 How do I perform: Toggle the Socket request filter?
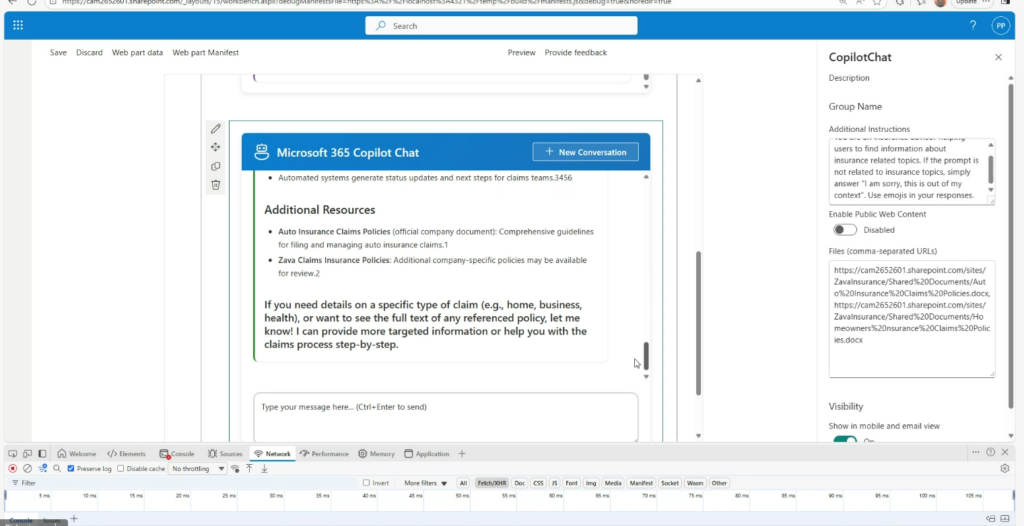click(x=670, y=483)
